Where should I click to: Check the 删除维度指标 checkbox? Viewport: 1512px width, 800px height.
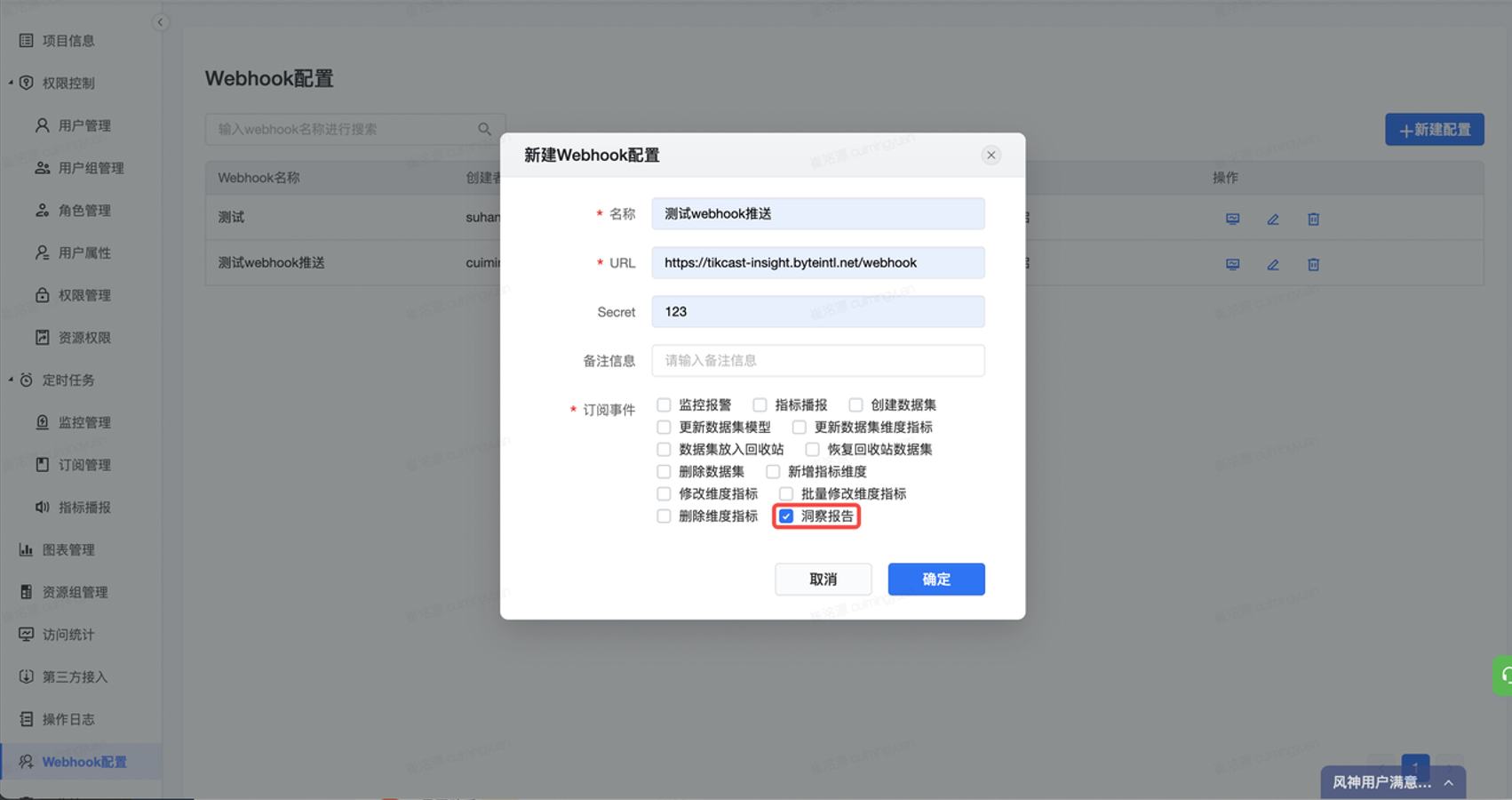[664, 516]
